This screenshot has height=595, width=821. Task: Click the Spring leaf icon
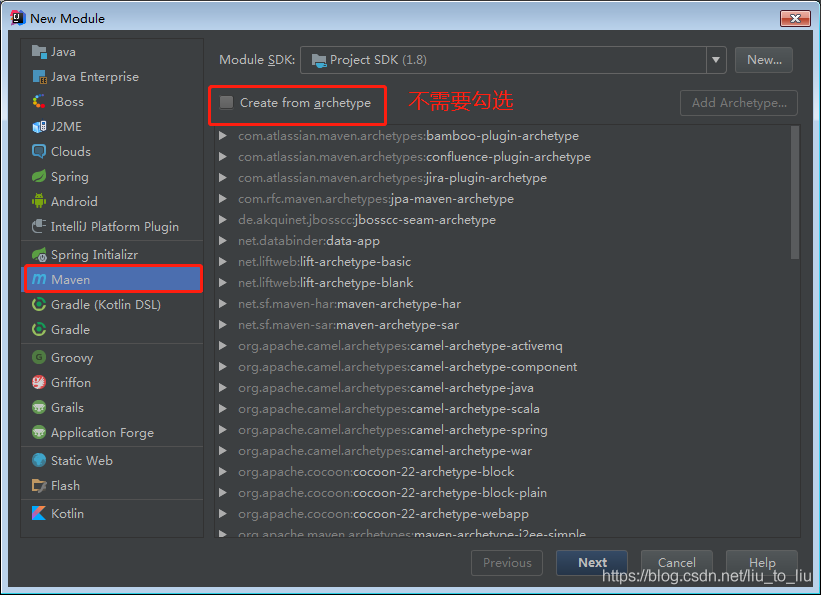[x=39, y=177]
